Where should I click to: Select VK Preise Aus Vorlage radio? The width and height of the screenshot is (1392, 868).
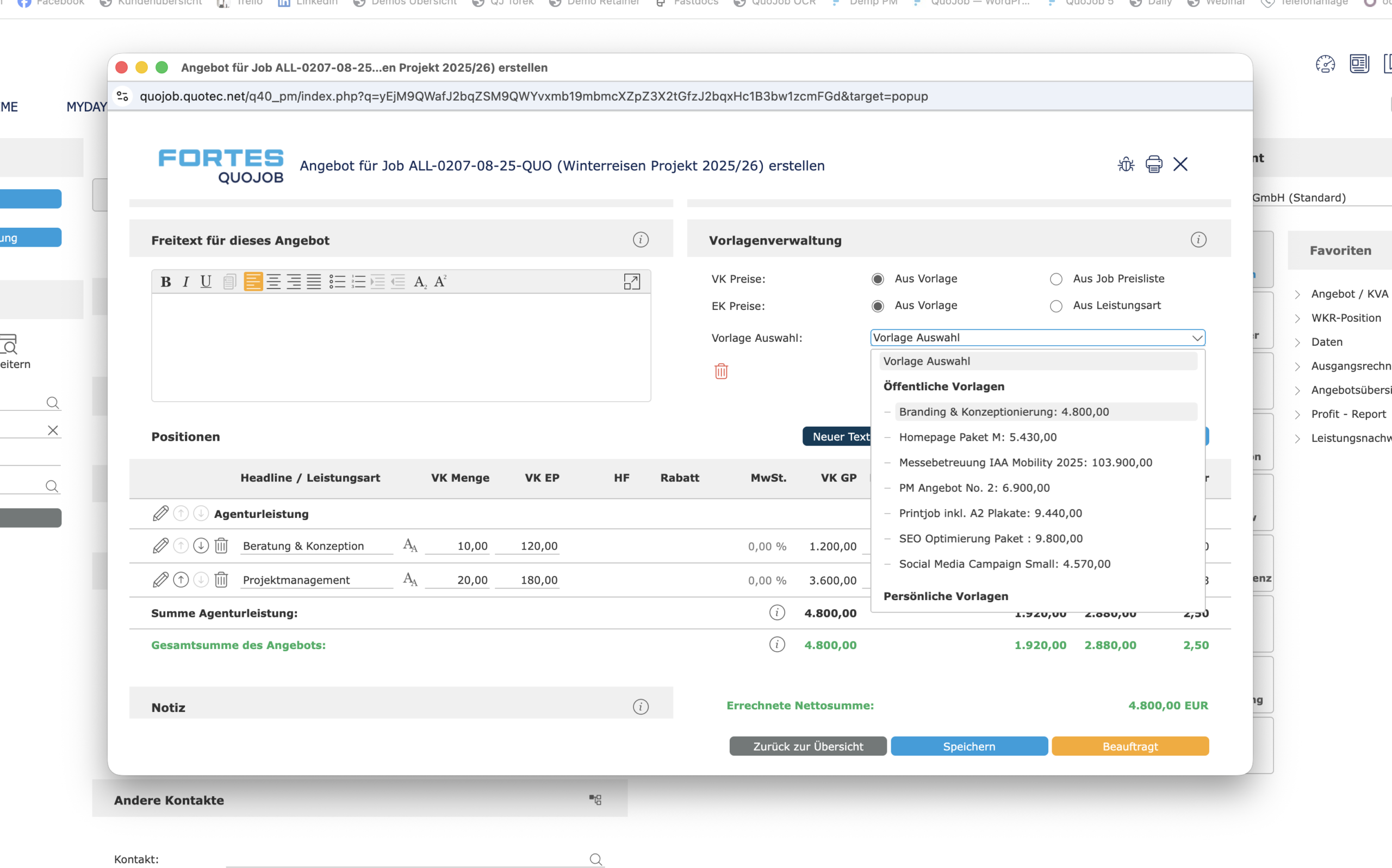click(x=878, y=279)
